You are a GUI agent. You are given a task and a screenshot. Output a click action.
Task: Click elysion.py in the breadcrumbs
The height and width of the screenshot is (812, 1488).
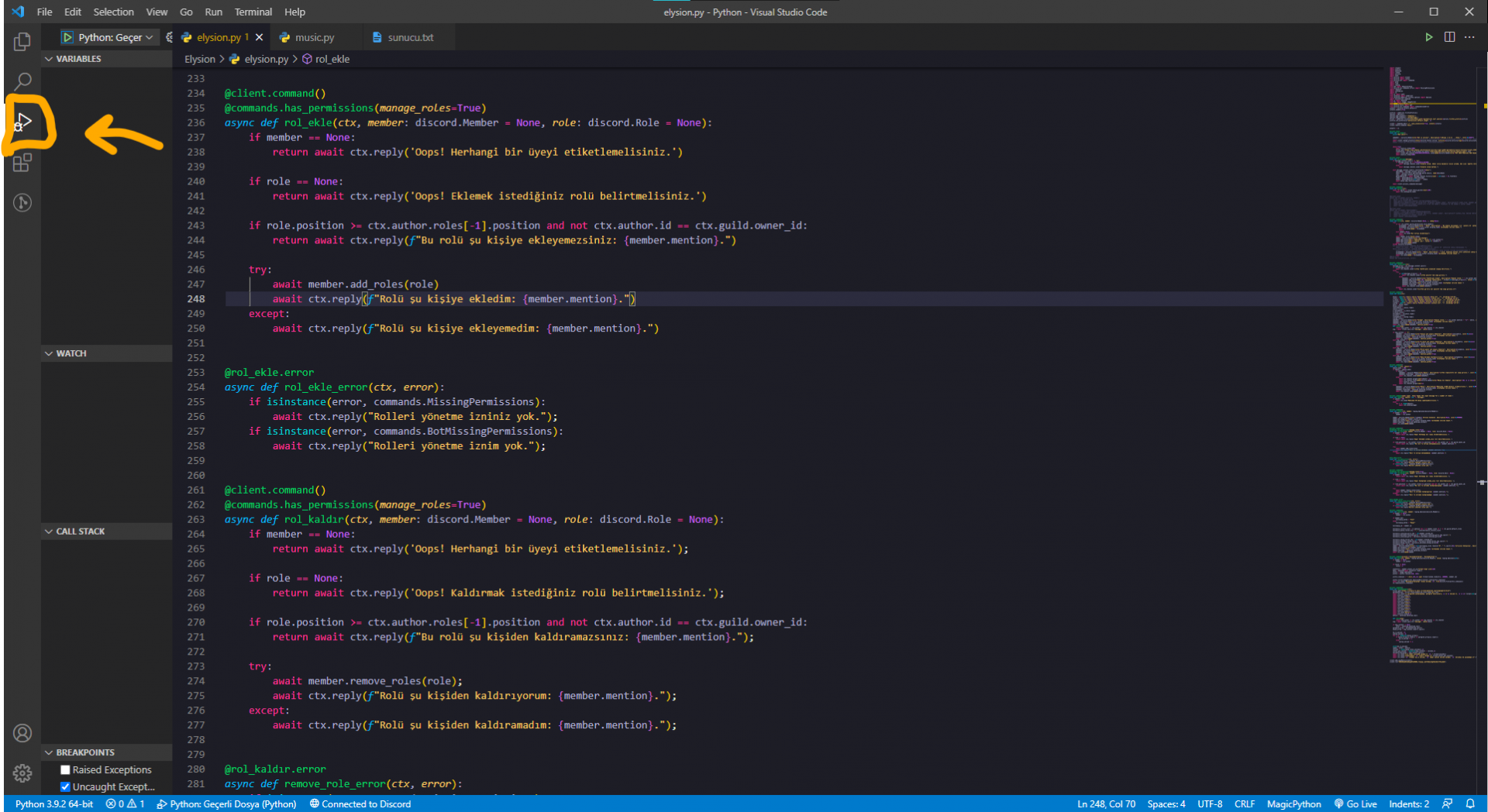(x=259, y=59)
